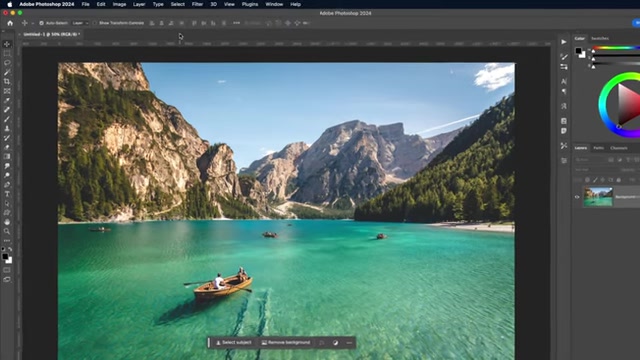Select the Gradient tool
The width and height of the screenshot is (640, 360).
pos(7,157)
